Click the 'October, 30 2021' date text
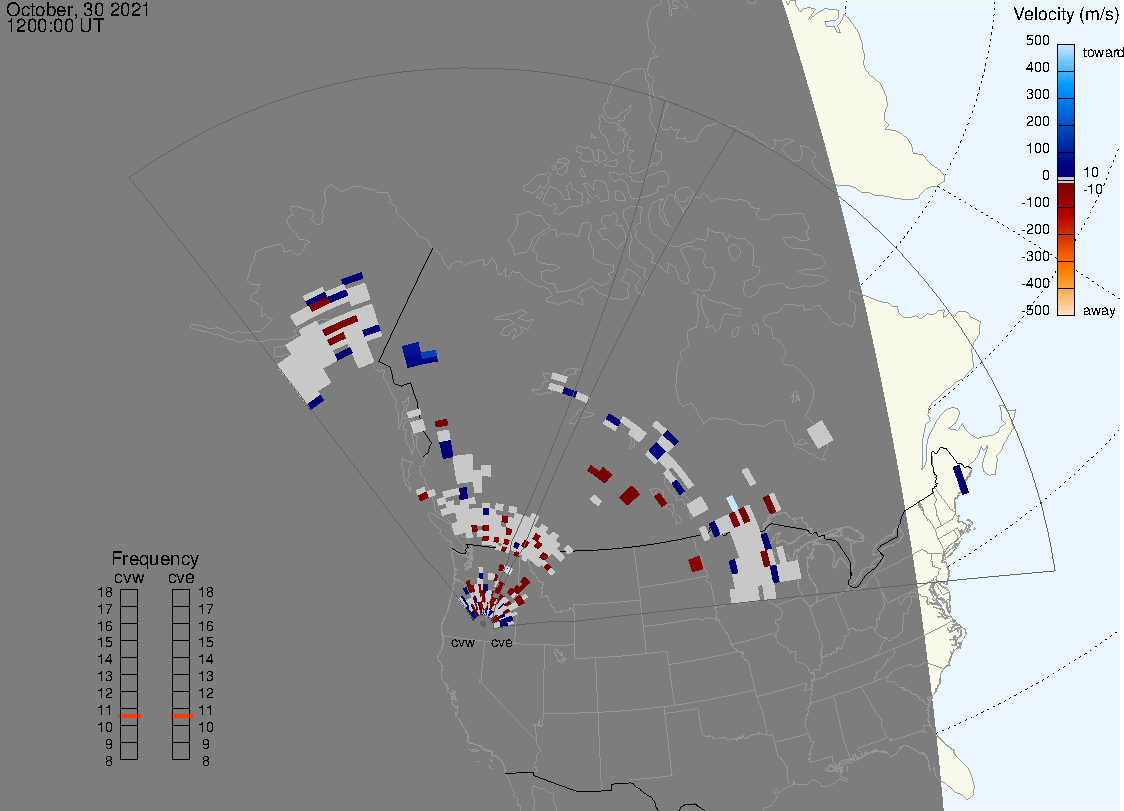Screen dimensions: 1124x811 pyautogui.click(x=77, y=9)
